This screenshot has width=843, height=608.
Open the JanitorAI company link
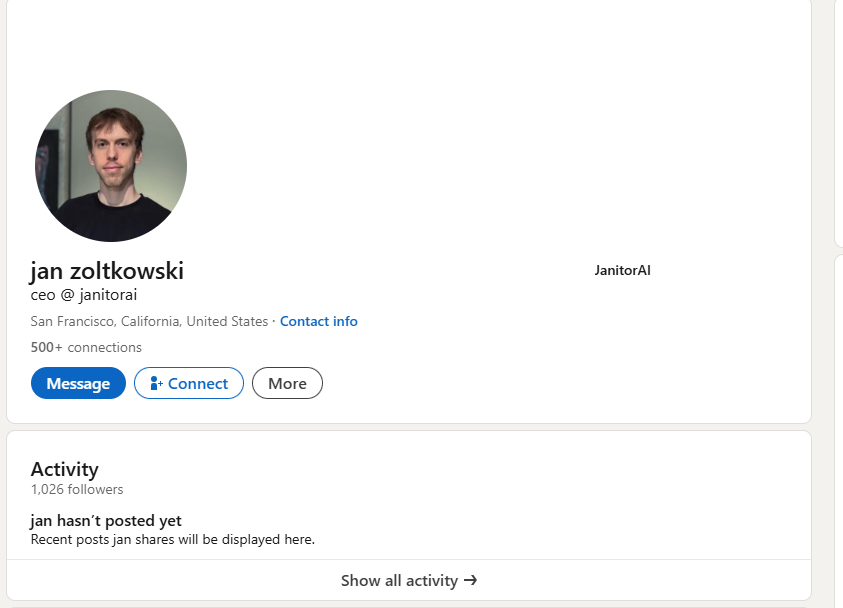coord(622,270)
